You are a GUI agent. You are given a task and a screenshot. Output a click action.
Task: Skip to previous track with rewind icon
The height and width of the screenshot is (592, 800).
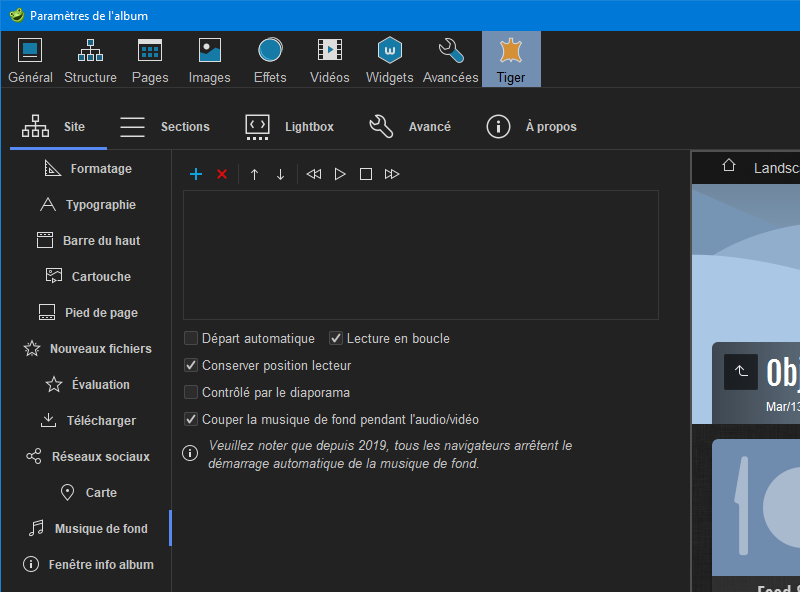(314, 174)
